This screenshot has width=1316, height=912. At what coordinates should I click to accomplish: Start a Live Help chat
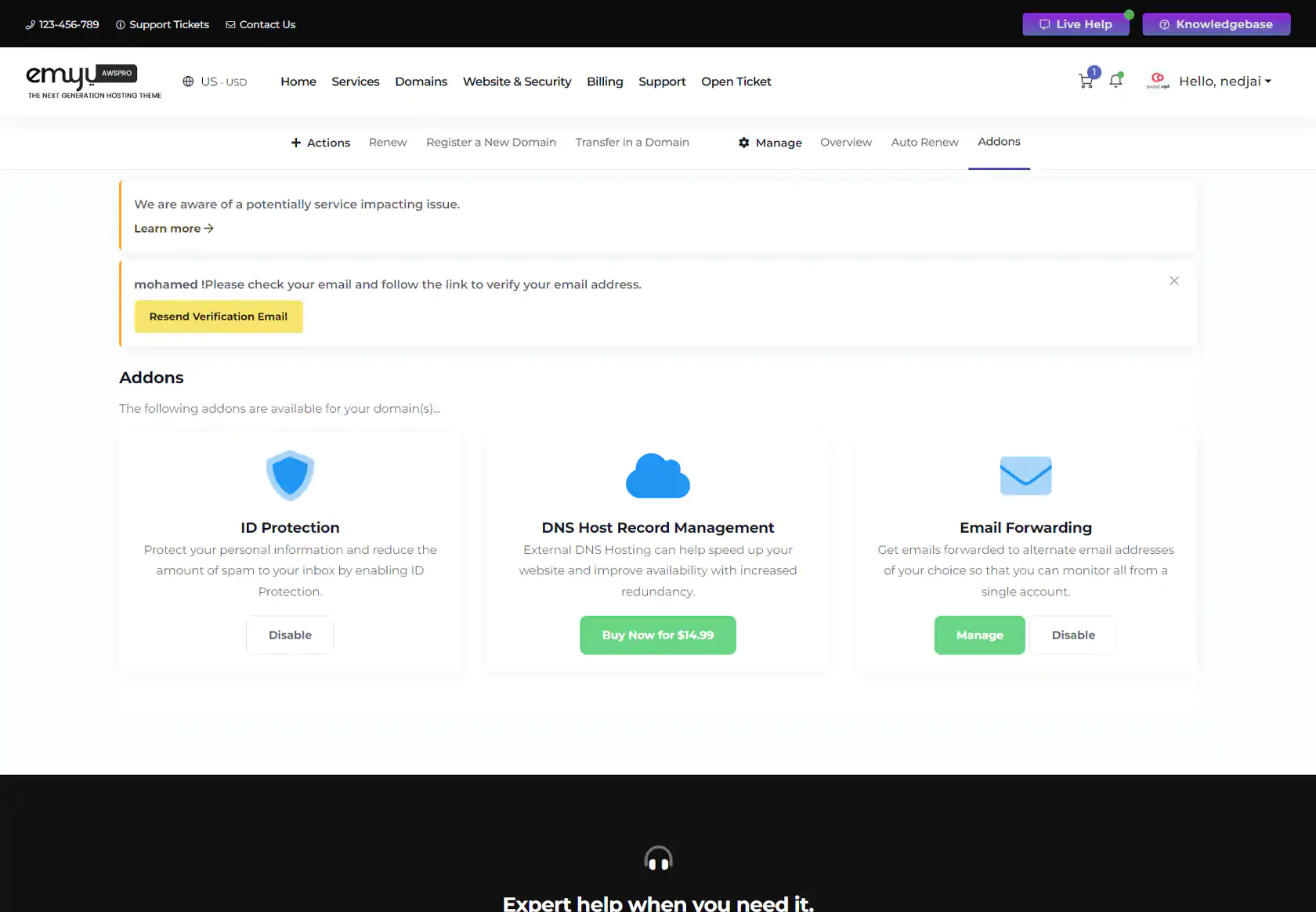pyautogui.click(x=1076, y=24)
